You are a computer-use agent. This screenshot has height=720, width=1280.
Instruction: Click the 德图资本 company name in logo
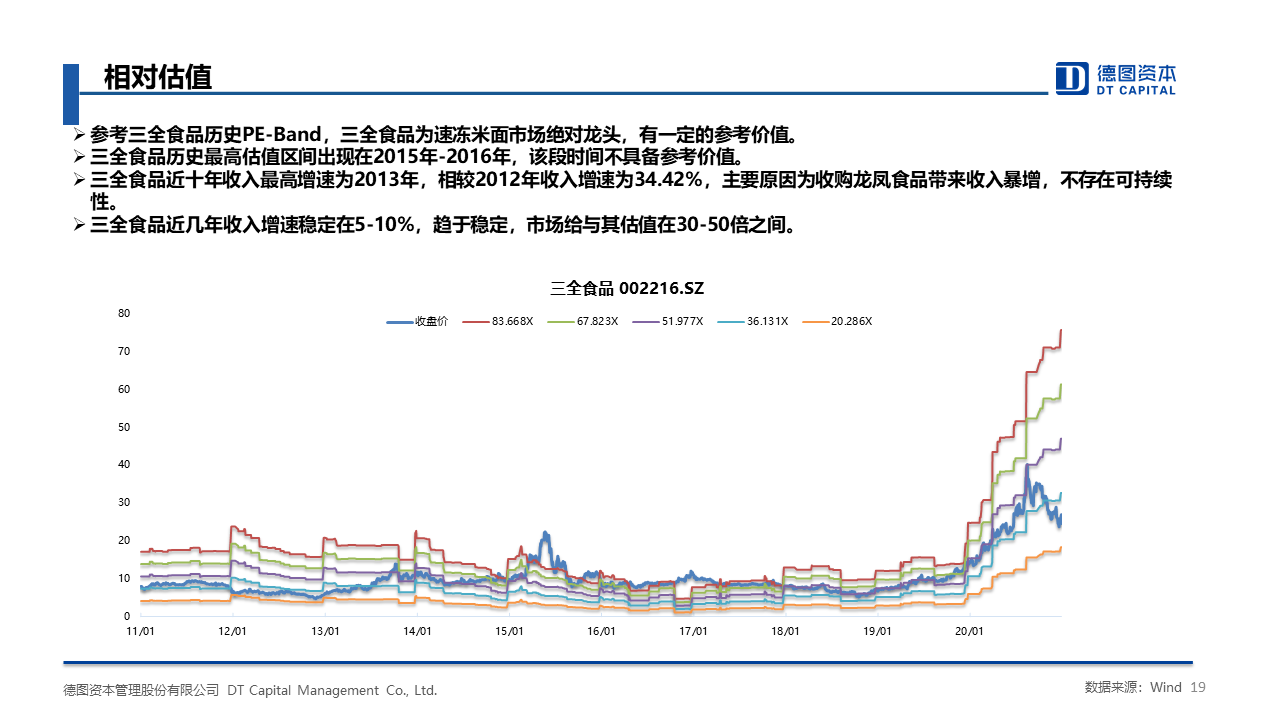(1136, 73)
